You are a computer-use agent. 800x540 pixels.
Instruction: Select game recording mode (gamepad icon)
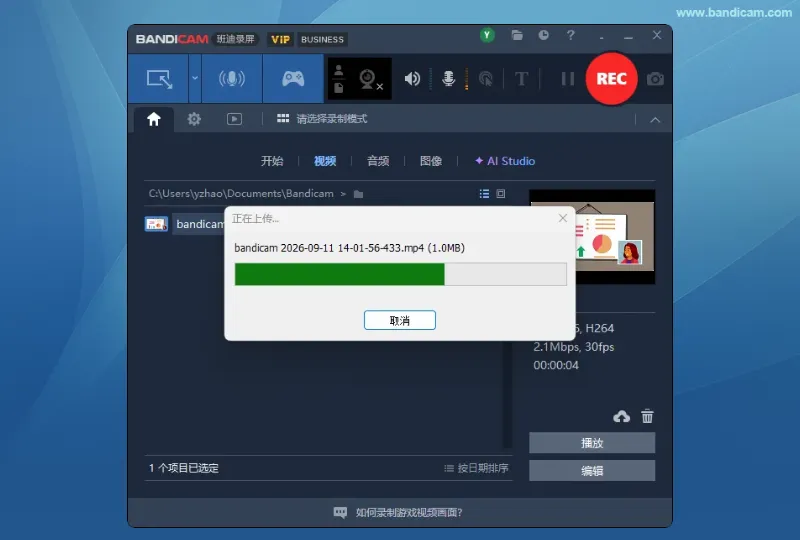(293, 79)
